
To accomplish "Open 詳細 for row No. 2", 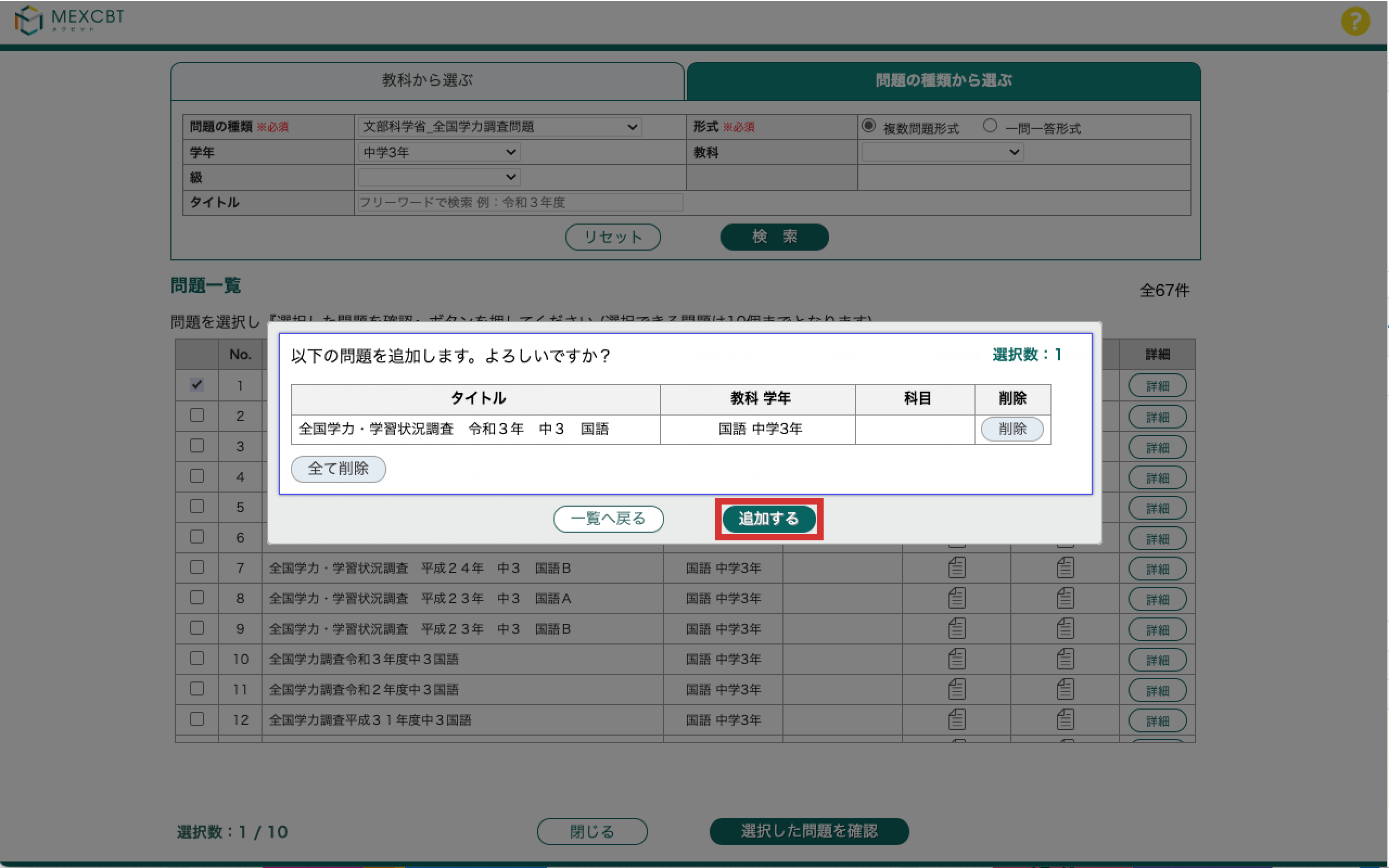I will point(1157,417).
